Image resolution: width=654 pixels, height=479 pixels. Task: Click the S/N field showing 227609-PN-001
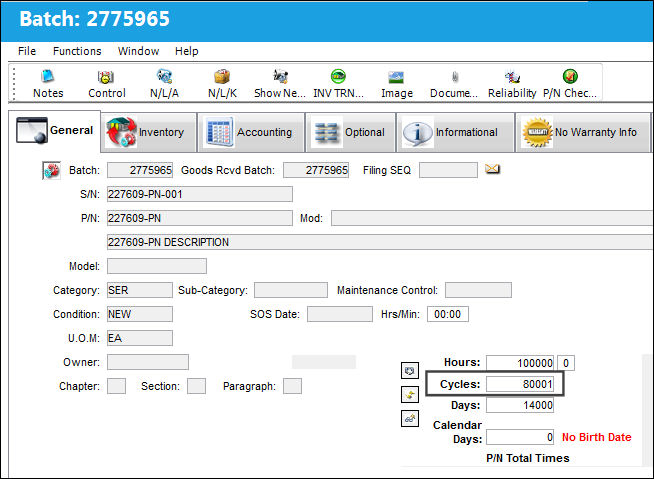pos(200,194)
